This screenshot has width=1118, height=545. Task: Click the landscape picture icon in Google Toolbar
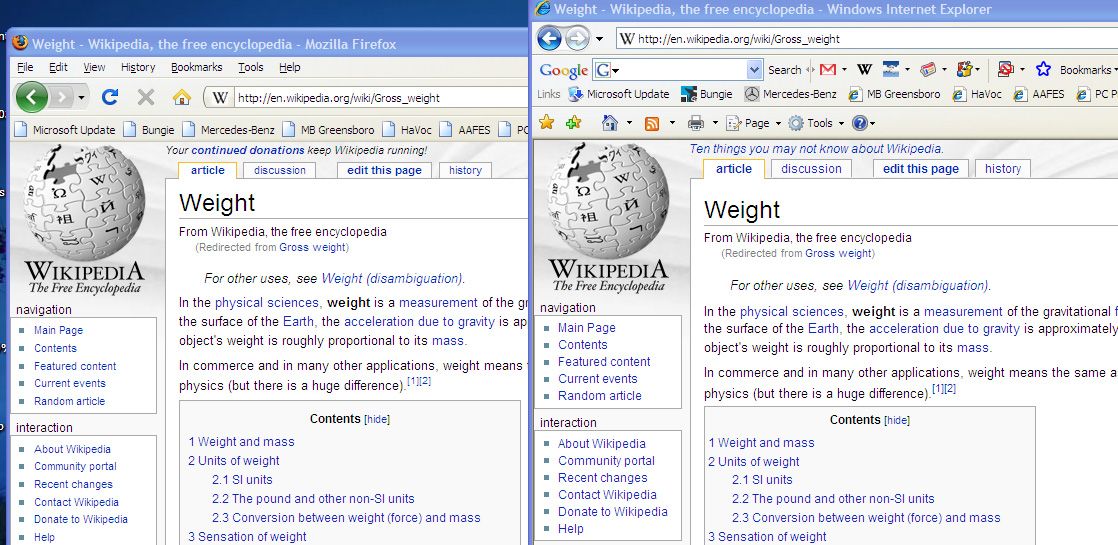(x=891, y=69)
